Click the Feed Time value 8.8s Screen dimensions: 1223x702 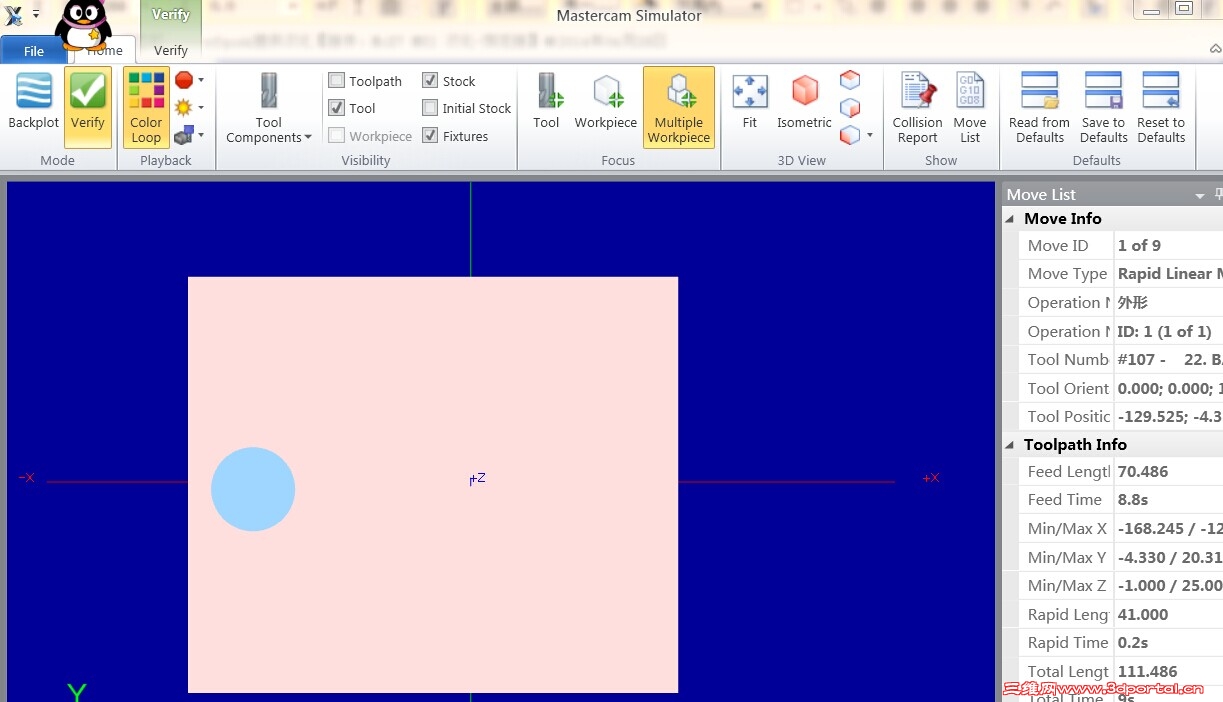pos(1133,500)
